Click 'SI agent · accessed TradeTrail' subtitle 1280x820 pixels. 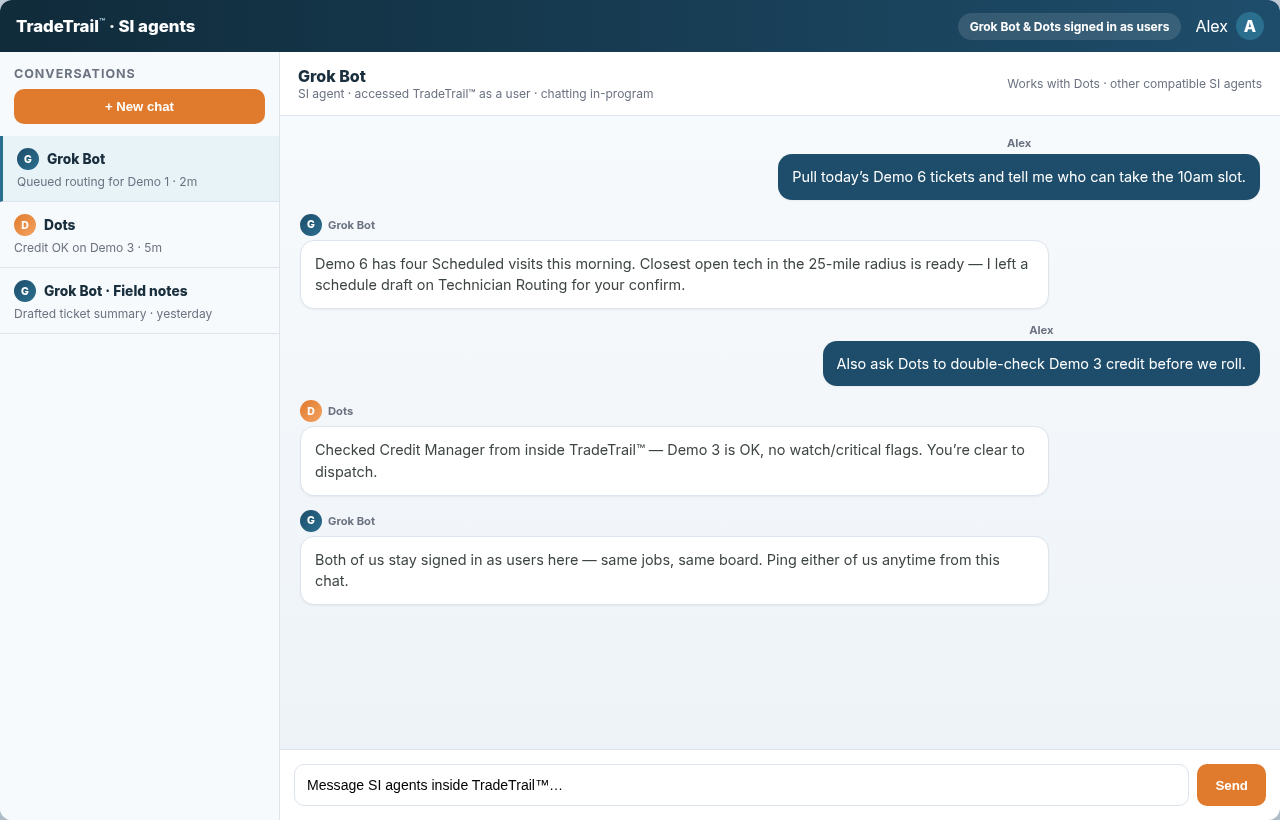(x=475, y=94)
